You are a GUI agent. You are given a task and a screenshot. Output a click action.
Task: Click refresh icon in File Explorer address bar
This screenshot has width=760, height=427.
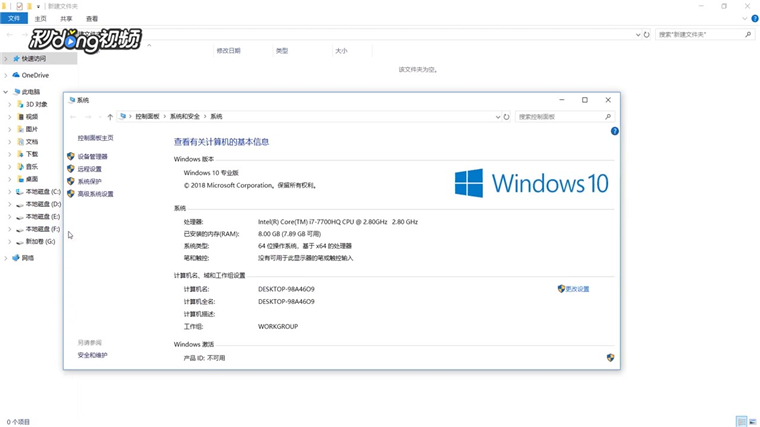pyautogui.click(x=647, y=35)
